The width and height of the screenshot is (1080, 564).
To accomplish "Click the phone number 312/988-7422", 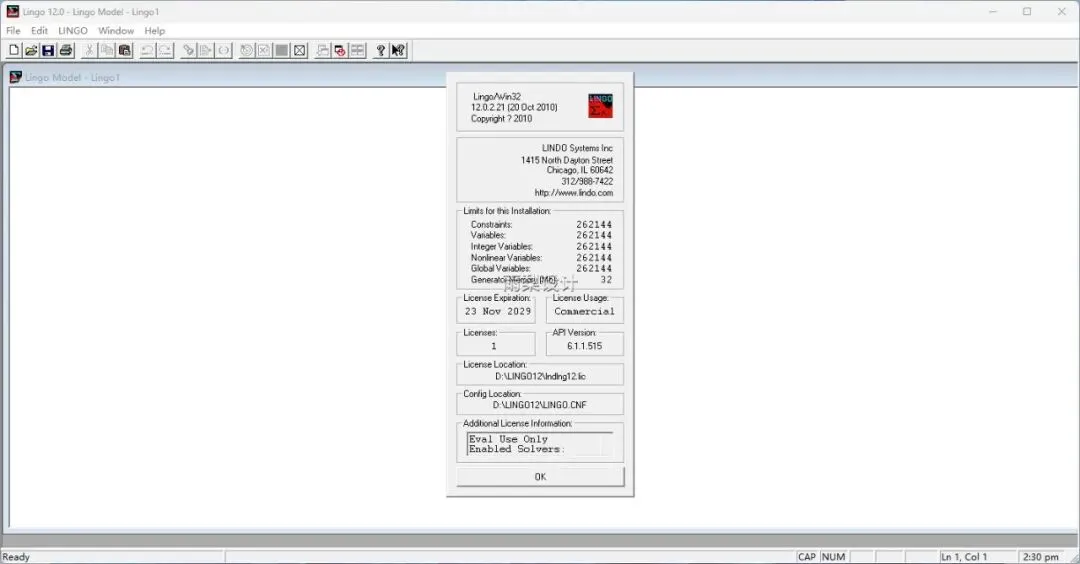I will (587, 182).
